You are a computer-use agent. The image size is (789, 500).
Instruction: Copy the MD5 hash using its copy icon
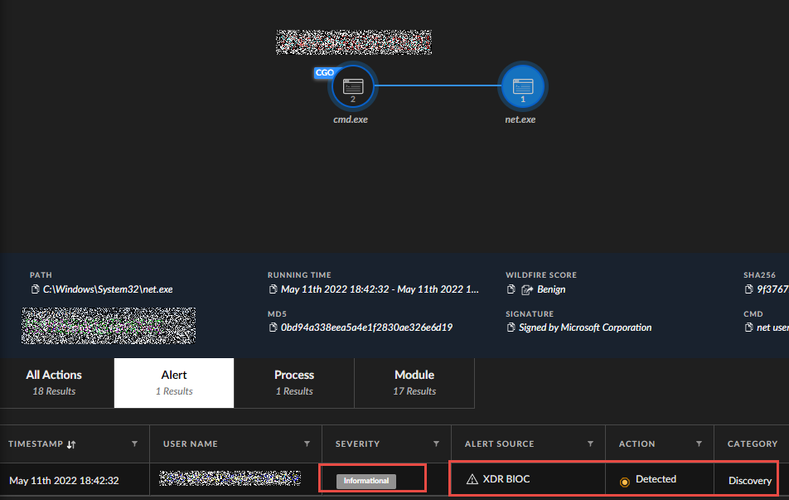pyautogui.click(x=272, y=327)
